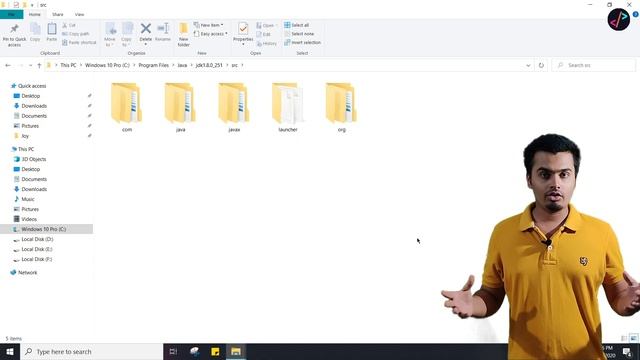640x360 pixels.
Task: Click the Cut command
Action: coord(69,25)
